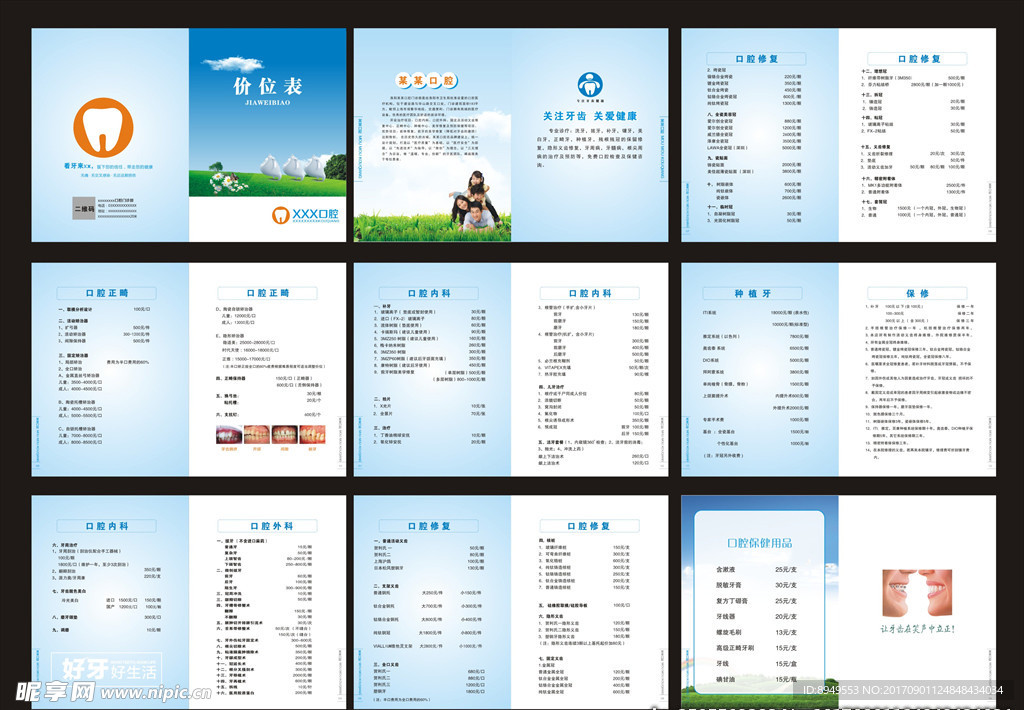Click the 高级正畸牙刷 product row
Screen dimensions: 1024x710
coord(756,648)
